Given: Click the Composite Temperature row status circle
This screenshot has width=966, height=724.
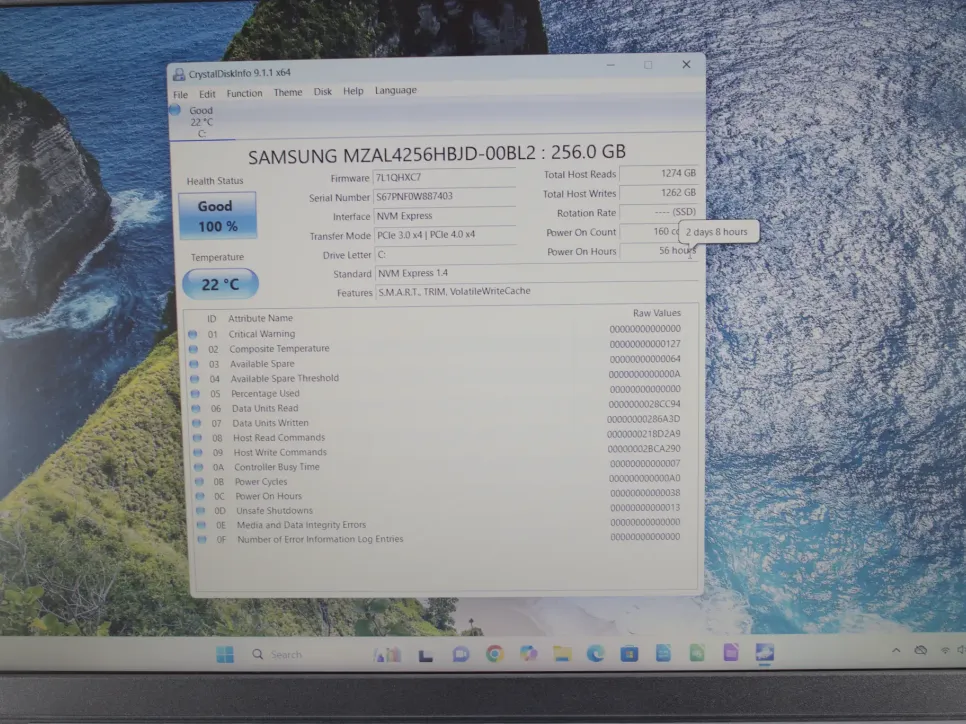Looking at the screenshot, I should (x=193, y=349).
